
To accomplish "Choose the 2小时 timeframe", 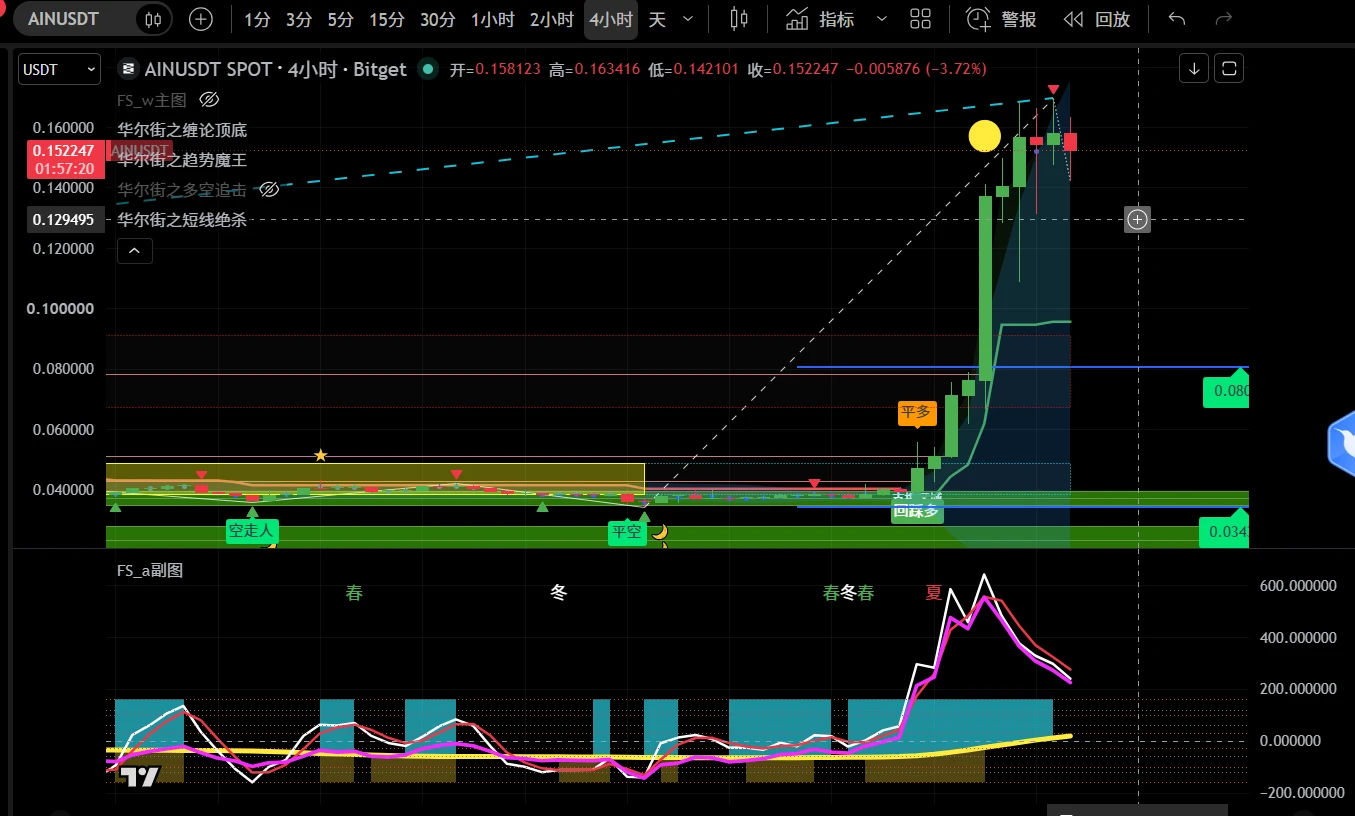I will pyautogui.click(x=552, y=19).
